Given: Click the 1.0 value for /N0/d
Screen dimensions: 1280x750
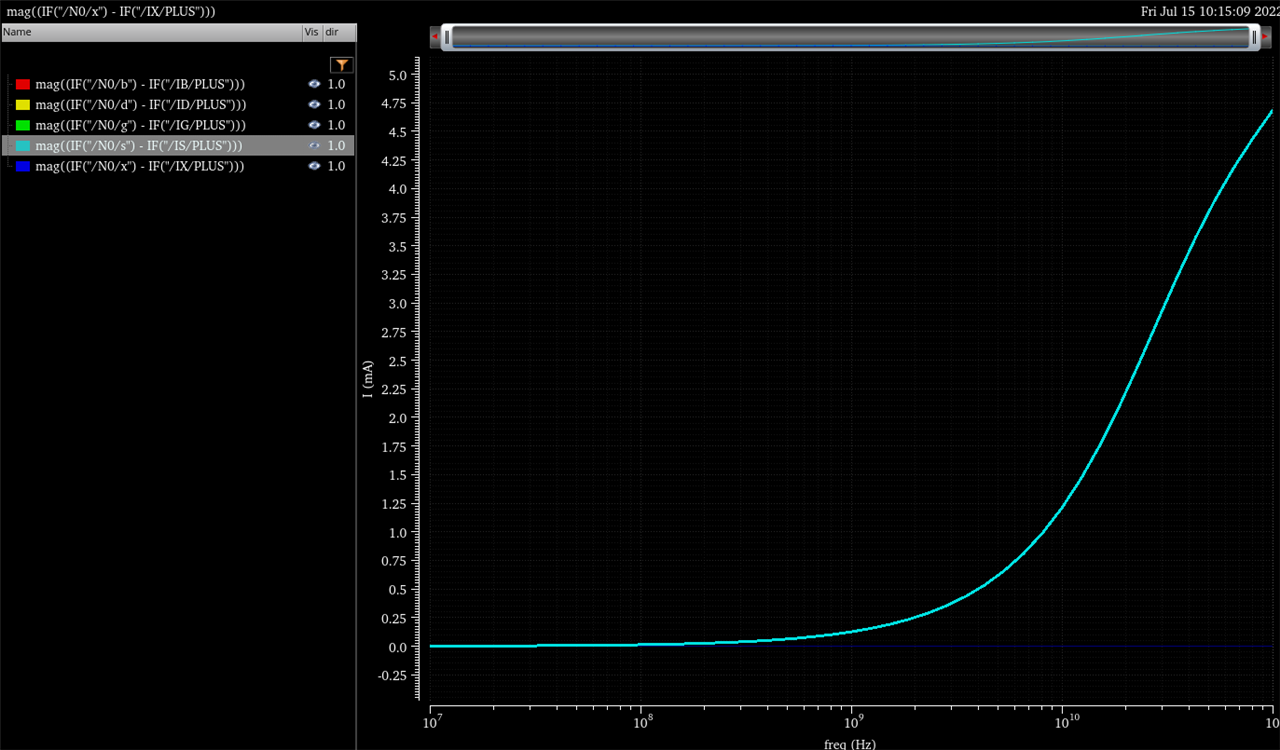Looking at the screenshot, I should [336, 104].
